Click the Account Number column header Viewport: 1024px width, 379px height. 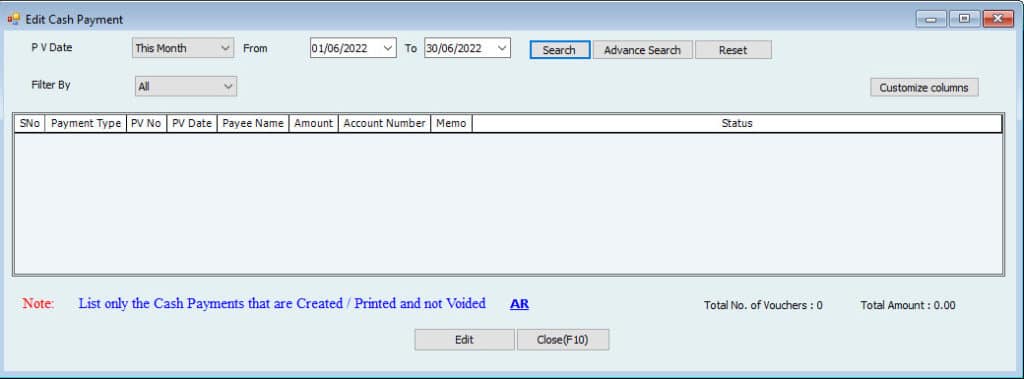pyautogui.click(x=385, y=124)
